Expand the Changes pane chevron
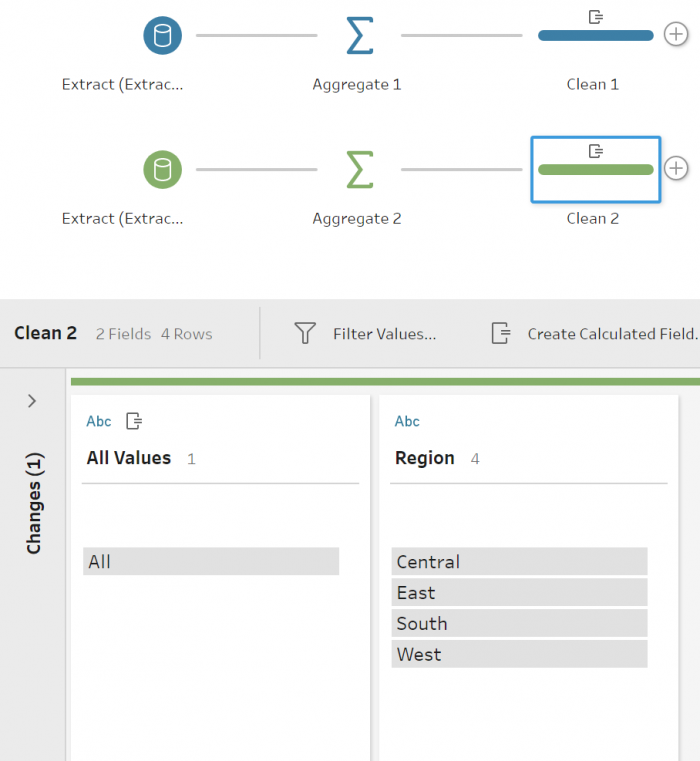 32,401
